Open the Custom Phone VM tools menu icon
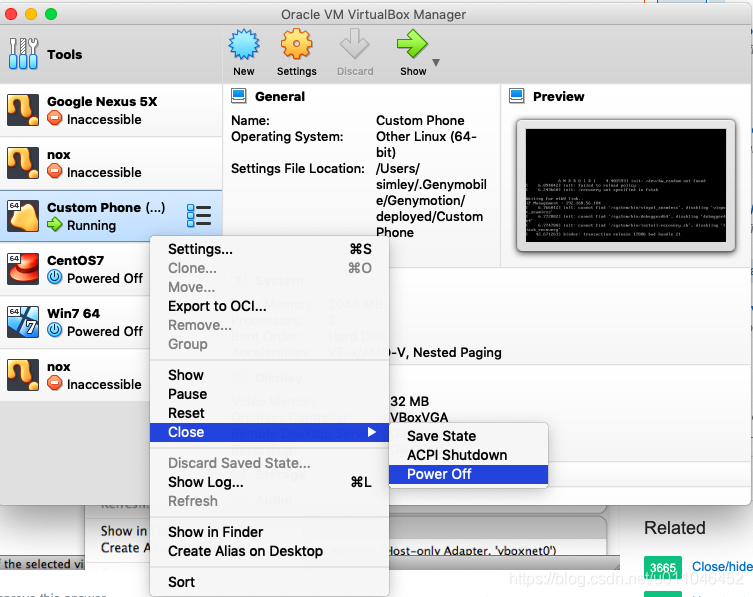Viewport: 753px width, 597px height. pyautogui.click(x=199, y=216)
